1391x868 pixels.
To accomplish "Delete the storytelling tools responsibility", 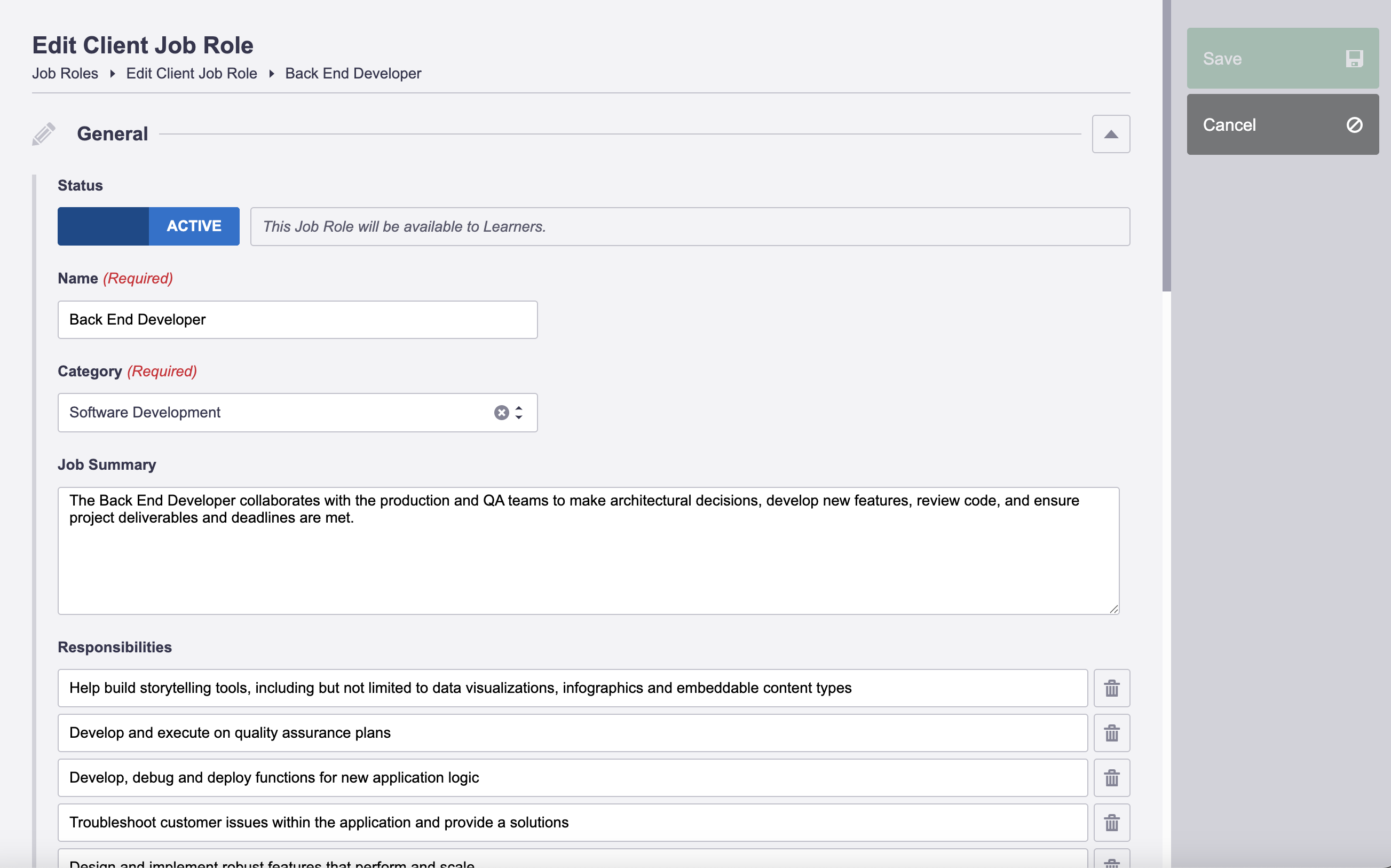I will pos(1111,688).
